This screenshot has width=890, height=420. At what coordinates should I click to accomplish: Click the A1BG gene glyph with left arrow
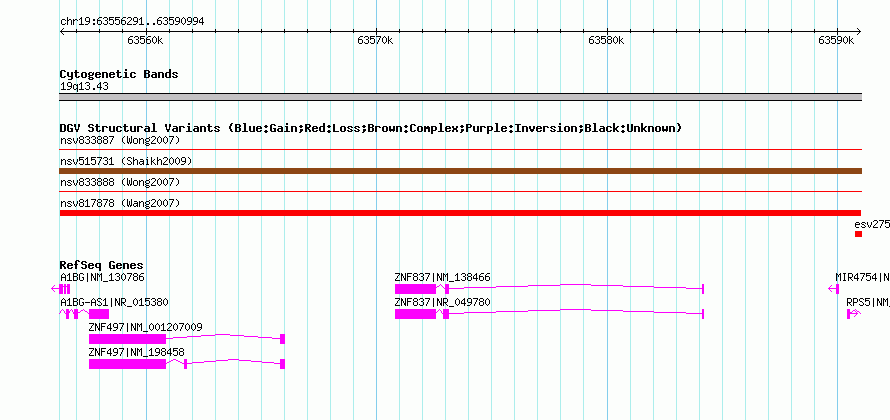tap(61, 289)
